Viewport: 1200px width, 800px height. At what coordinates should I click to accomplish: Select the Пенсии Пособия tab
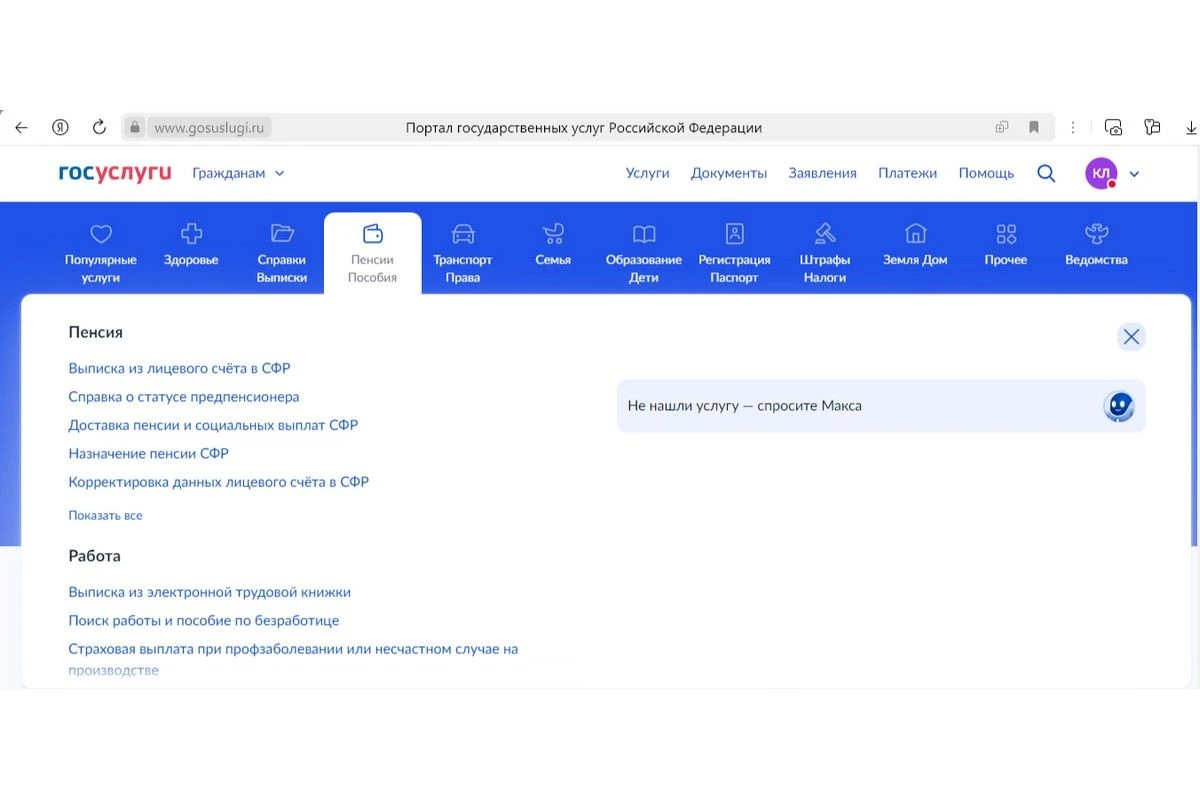coord(372,254)
